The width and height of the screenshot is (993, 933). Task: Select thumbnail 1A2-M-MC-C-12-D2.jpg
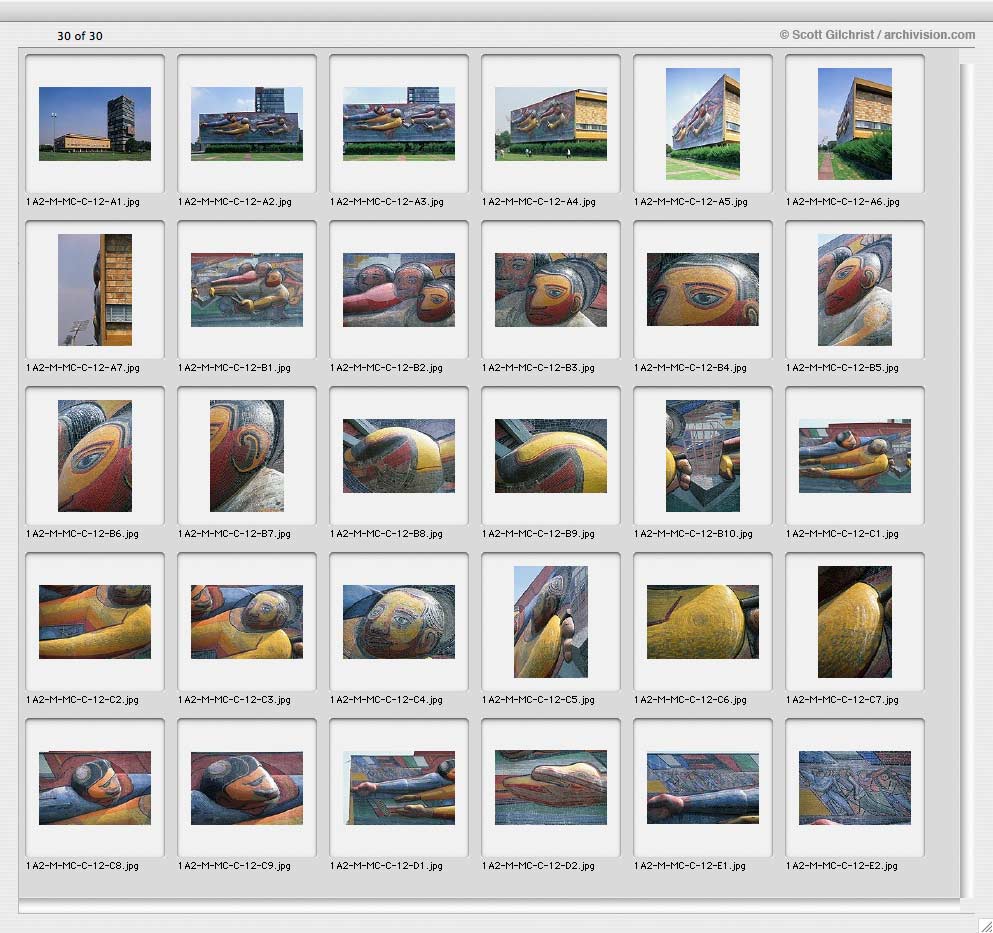(x=551, y=787)
